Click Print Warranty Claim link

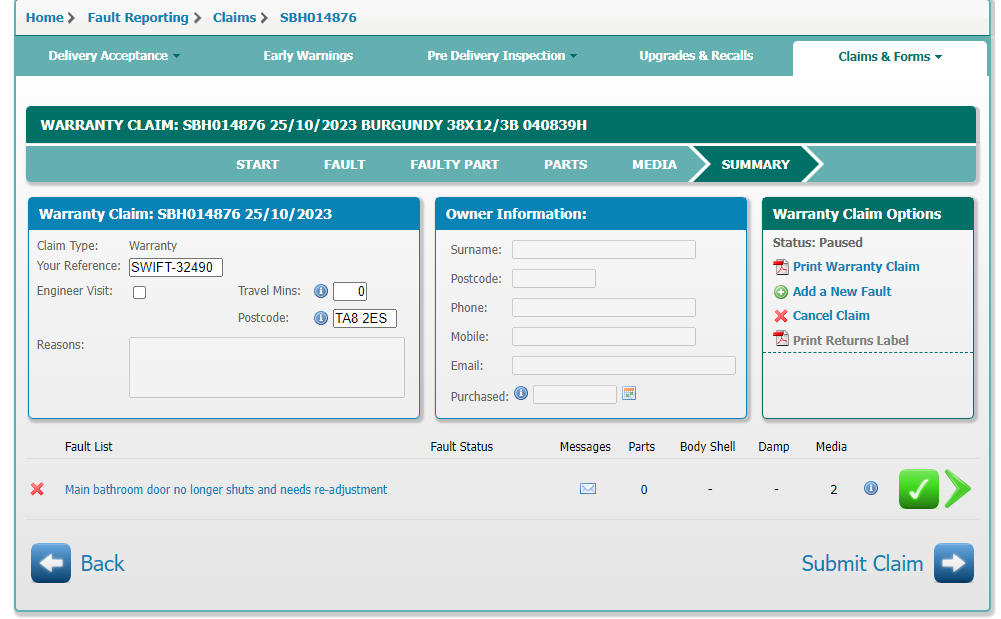pos(855,267)
